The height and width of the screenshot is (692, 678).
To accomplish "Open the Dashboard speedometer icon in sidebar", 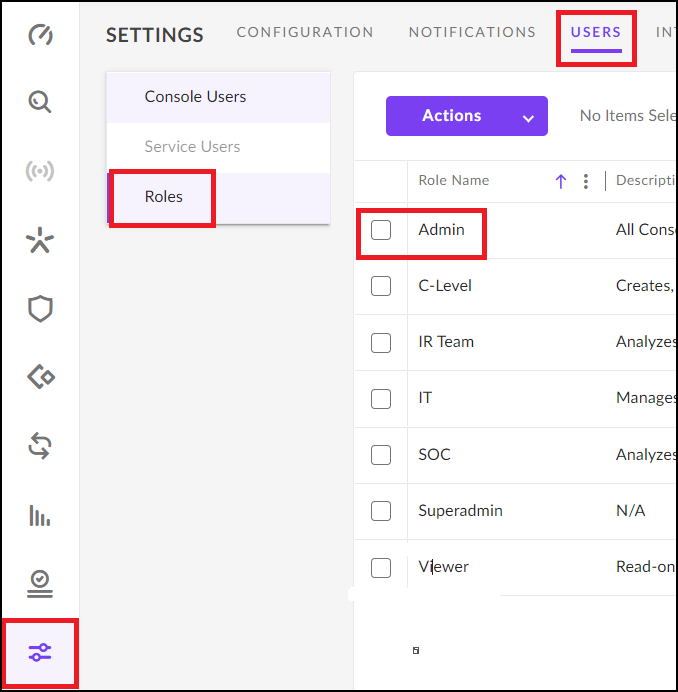I will tap(40, 35).
